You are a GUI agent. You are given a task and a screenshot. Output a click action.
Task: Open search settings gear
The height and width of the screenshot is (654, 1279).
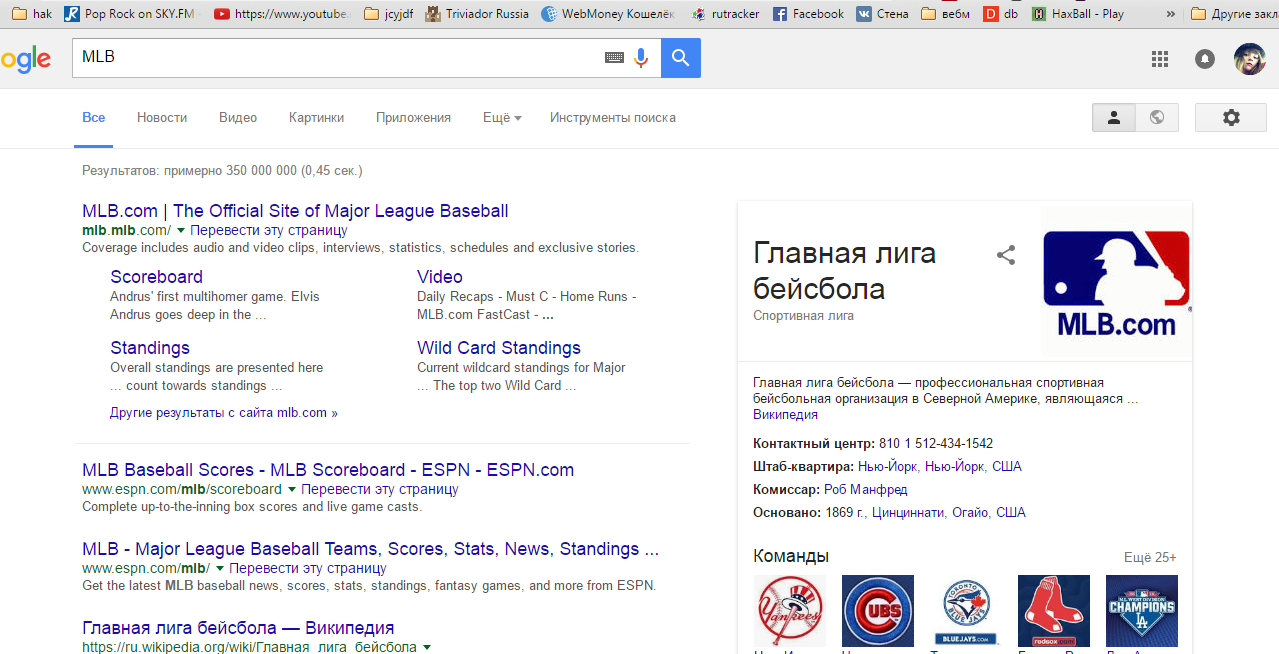pos(1231,118)
